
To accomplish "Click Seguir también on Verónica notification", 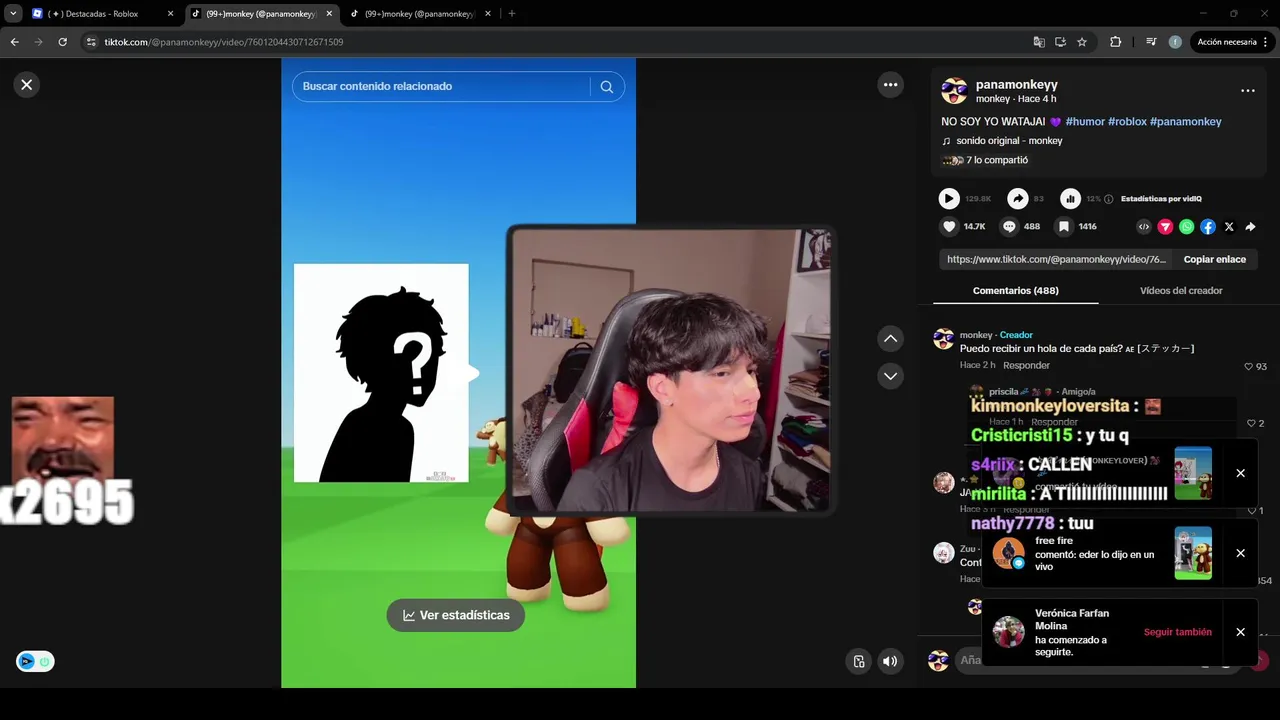I will [1177, 632].
